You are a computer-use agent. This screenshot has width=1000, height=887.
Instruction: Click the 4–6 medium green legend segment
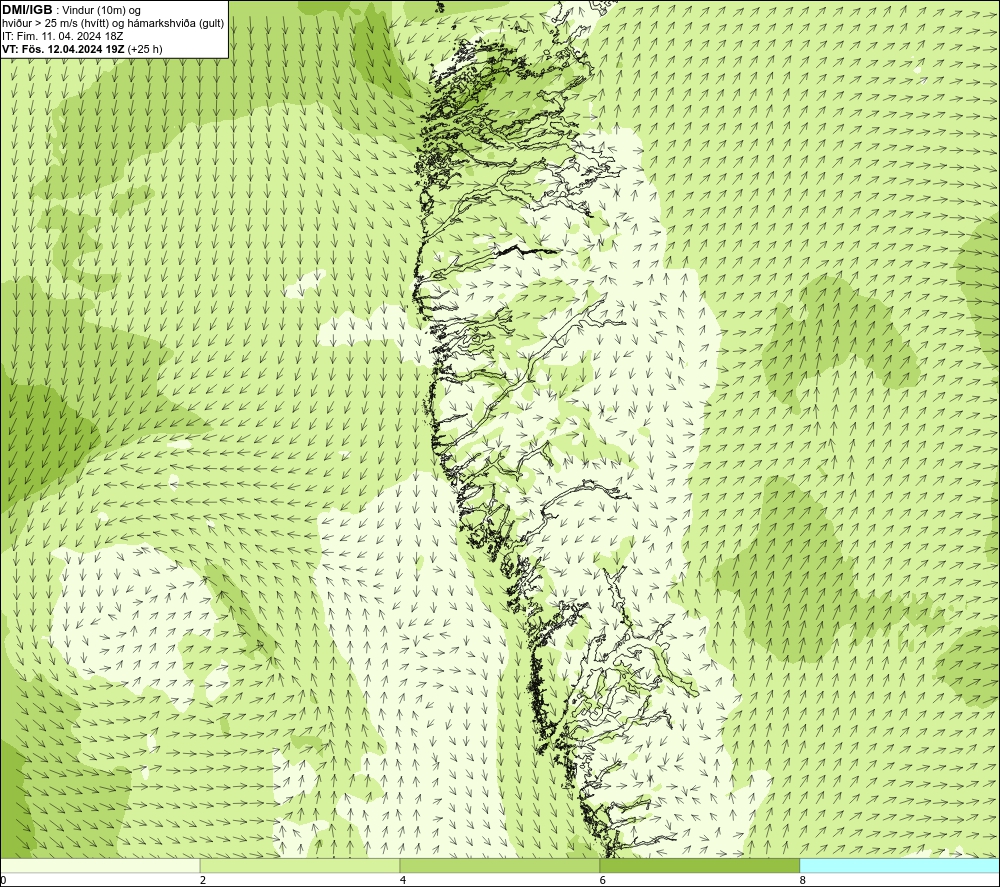[x=499, y=865]
